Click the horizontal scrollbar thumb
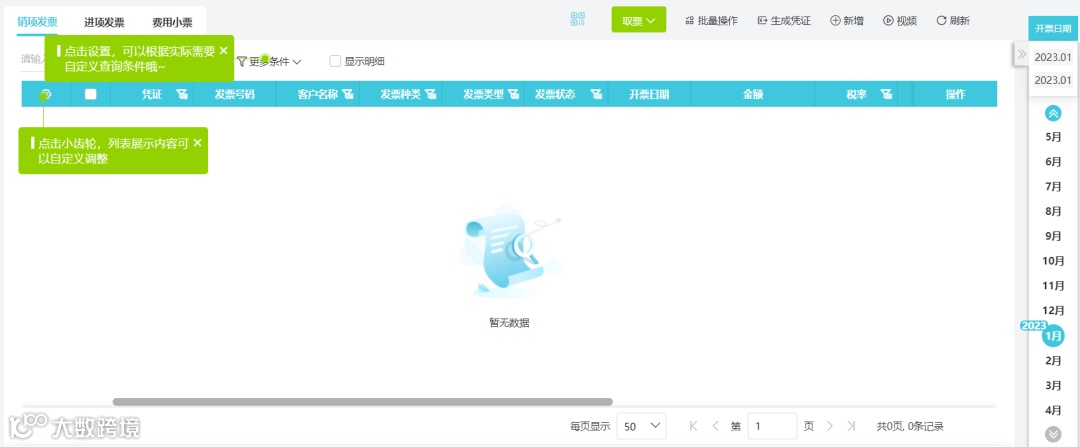 [362, 402]
